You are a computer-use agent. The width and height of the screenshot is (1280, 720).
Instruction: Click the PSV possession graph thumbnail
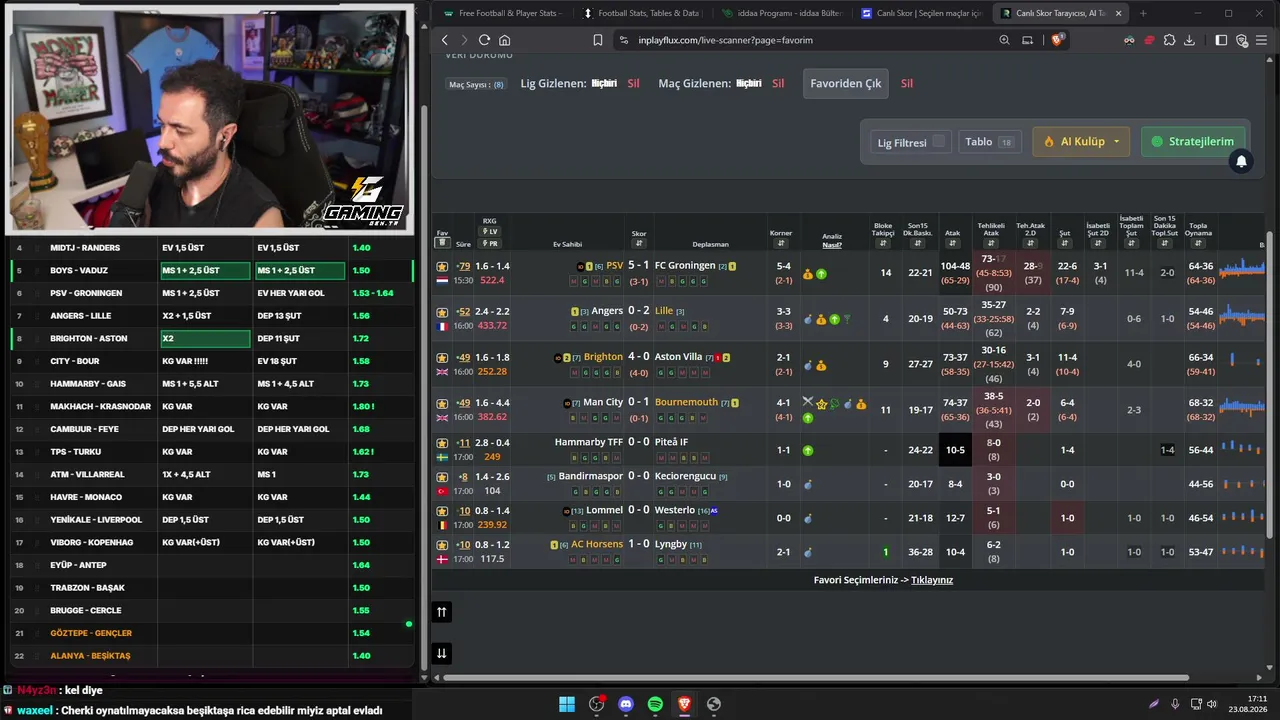click(1243, 266)
